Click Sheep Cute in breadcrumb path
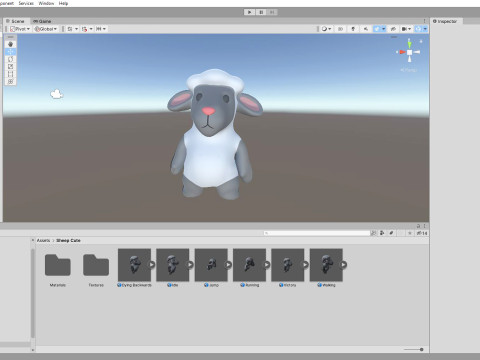 (68, 240)
